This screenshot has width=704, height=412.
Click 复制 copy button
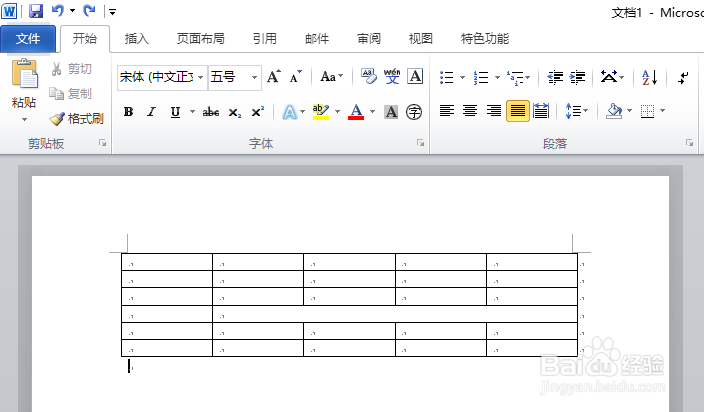70,94
